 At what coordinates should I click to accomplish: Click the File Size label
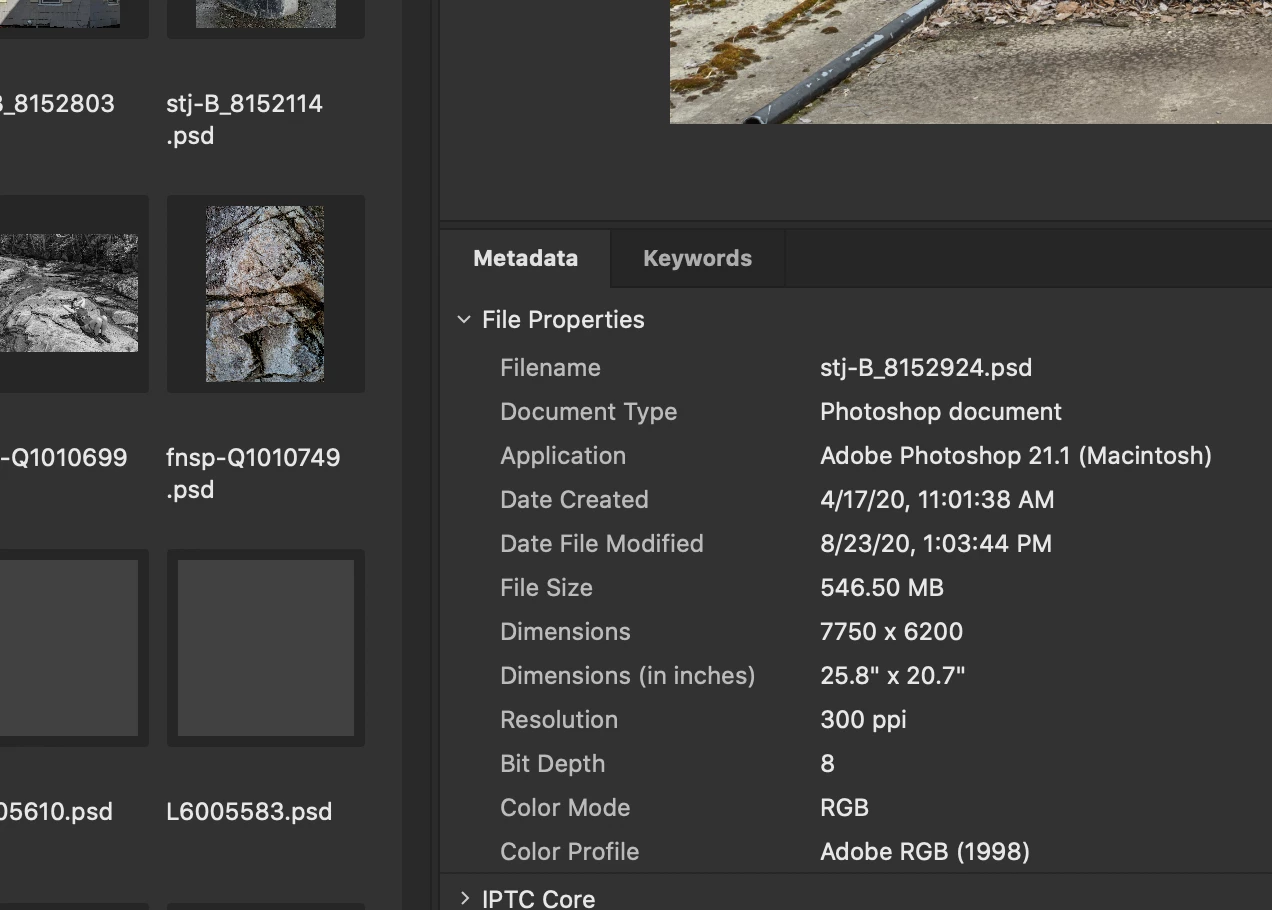pos(546,588)
